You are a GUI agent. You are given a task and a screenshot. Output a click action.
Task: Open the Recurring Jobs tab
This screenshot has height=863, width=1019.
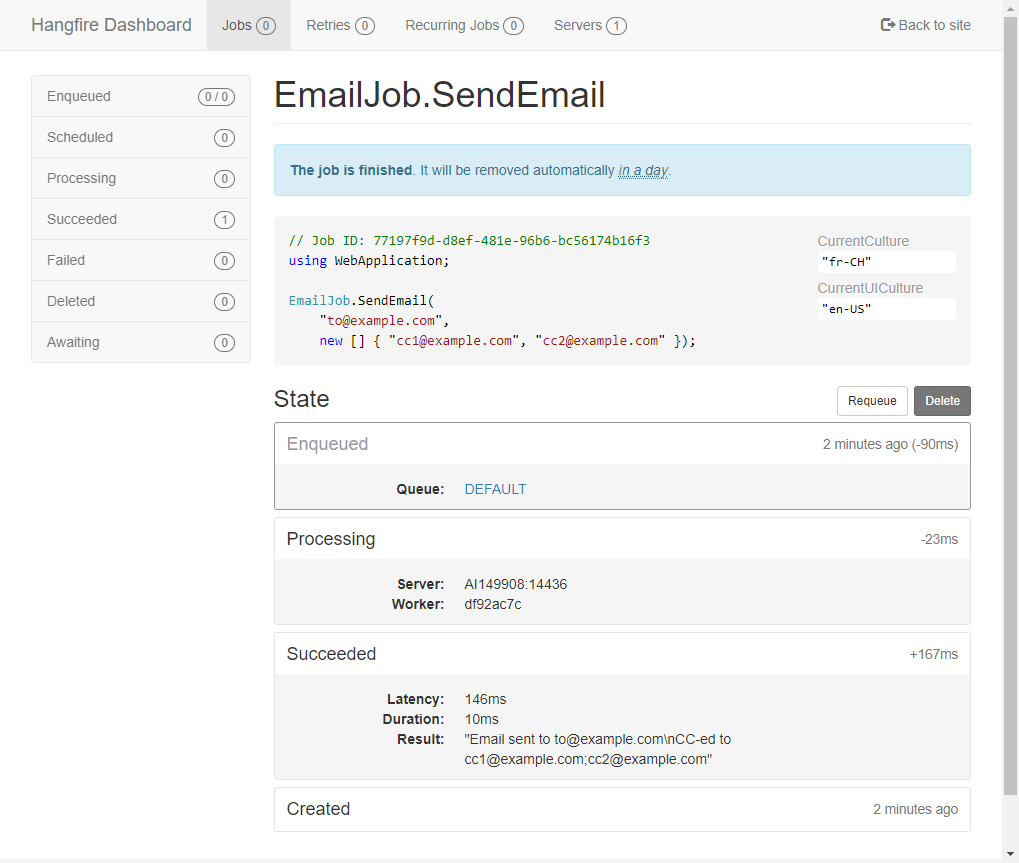[464, 25]
